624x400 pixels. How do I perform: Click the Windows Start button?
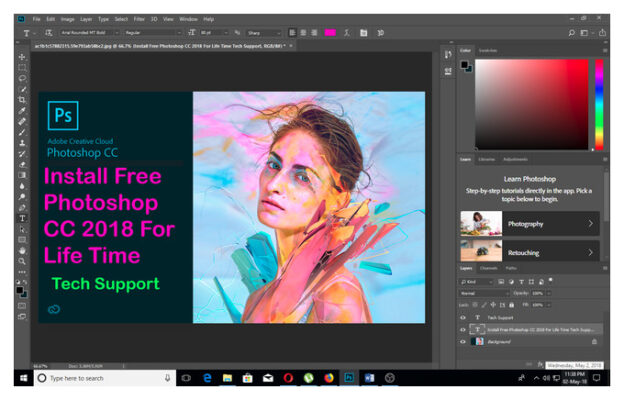[23, 378]
